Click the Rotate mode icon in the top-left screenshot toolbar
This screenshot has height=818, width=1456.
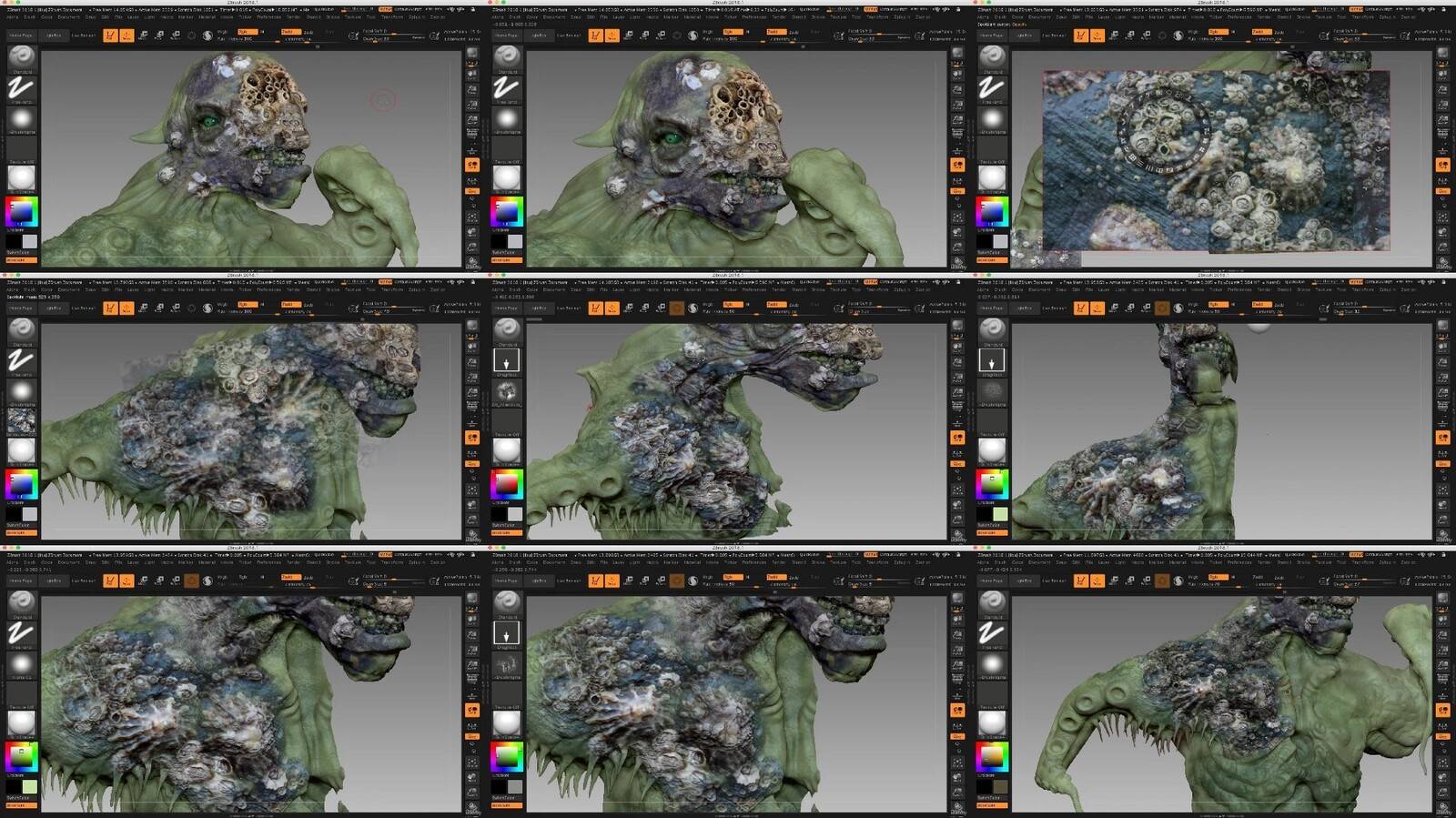(x=175, y=35)
